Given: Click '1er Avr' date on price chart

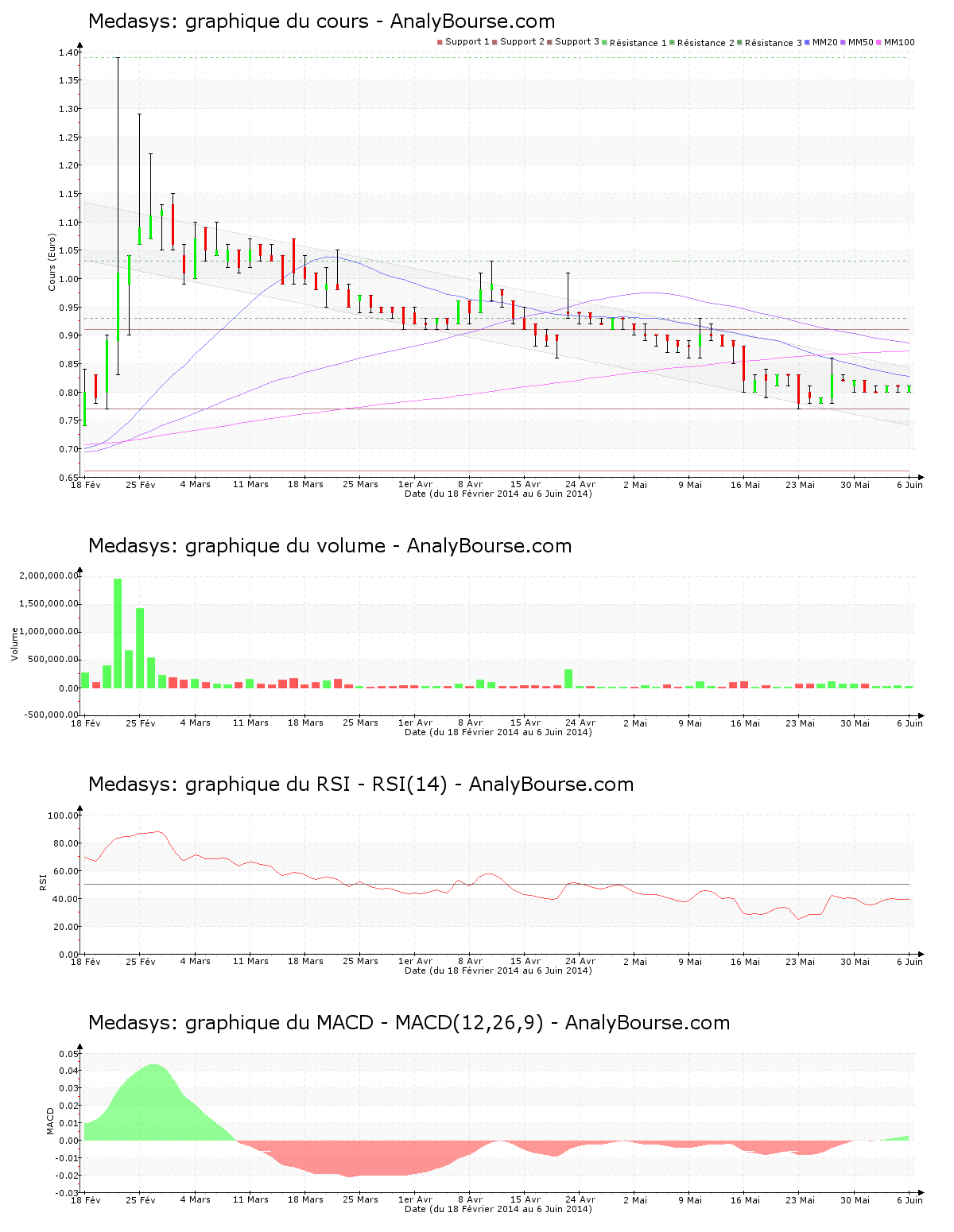Looking at the screenshot, I should pos(415,484).
